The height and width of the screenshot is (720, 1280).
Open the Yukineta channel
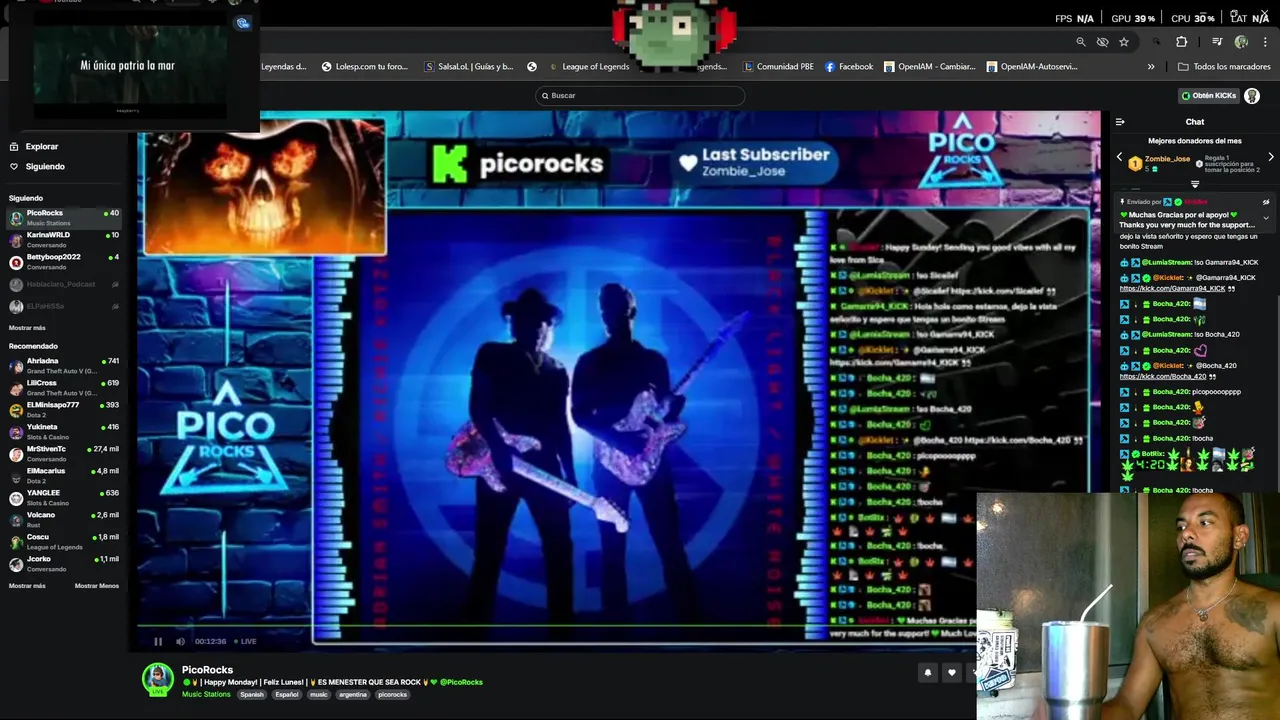click(64, 431)
